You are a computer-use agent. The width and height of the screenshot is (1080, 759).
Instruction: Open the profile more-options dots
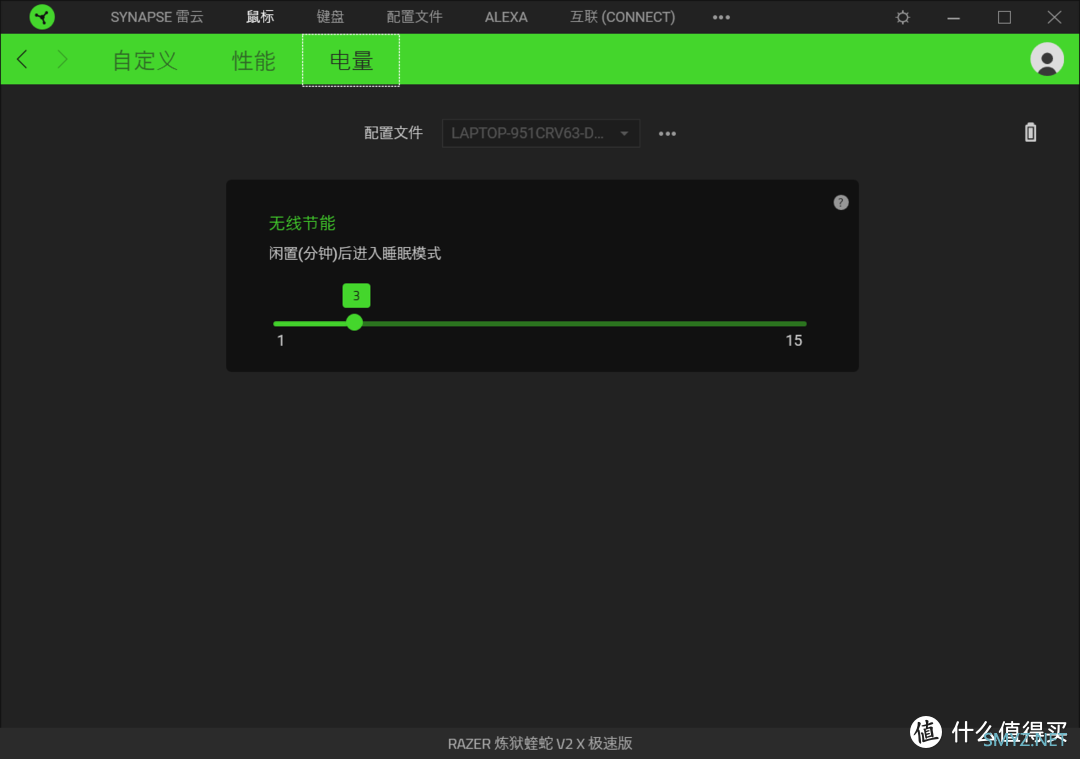coord(667,134)
